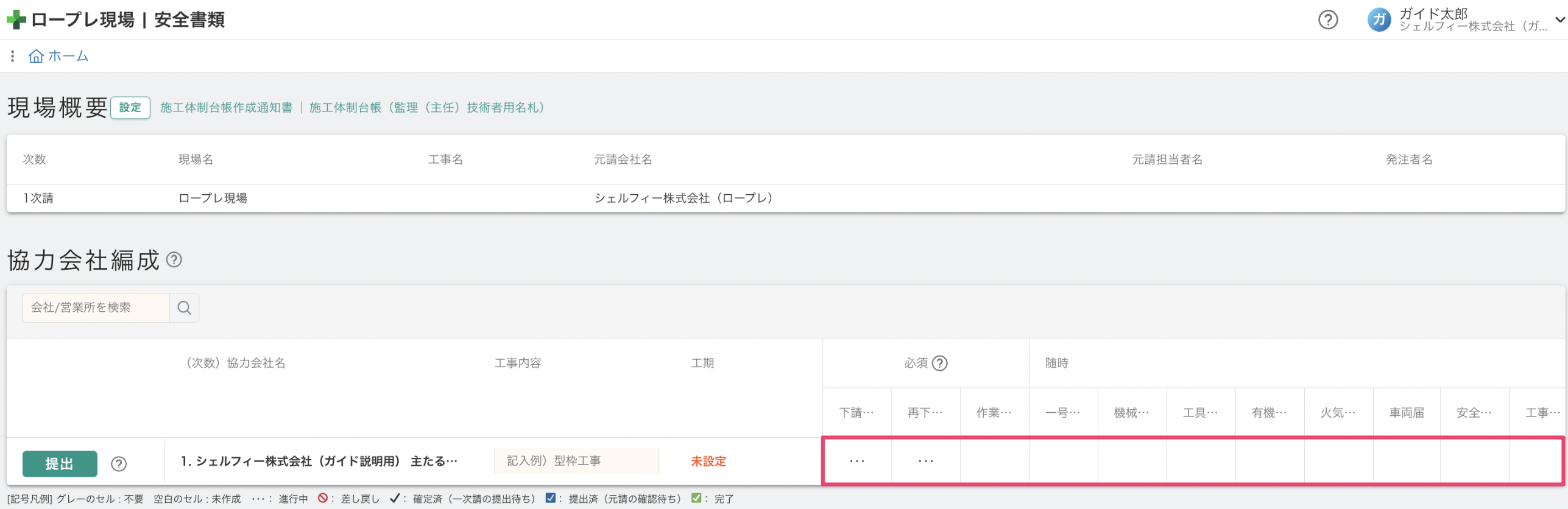Viewport: 1568px width, 509px height.
Task: Open the three-dot breadcrumb menu
Action: click(12, 56)
